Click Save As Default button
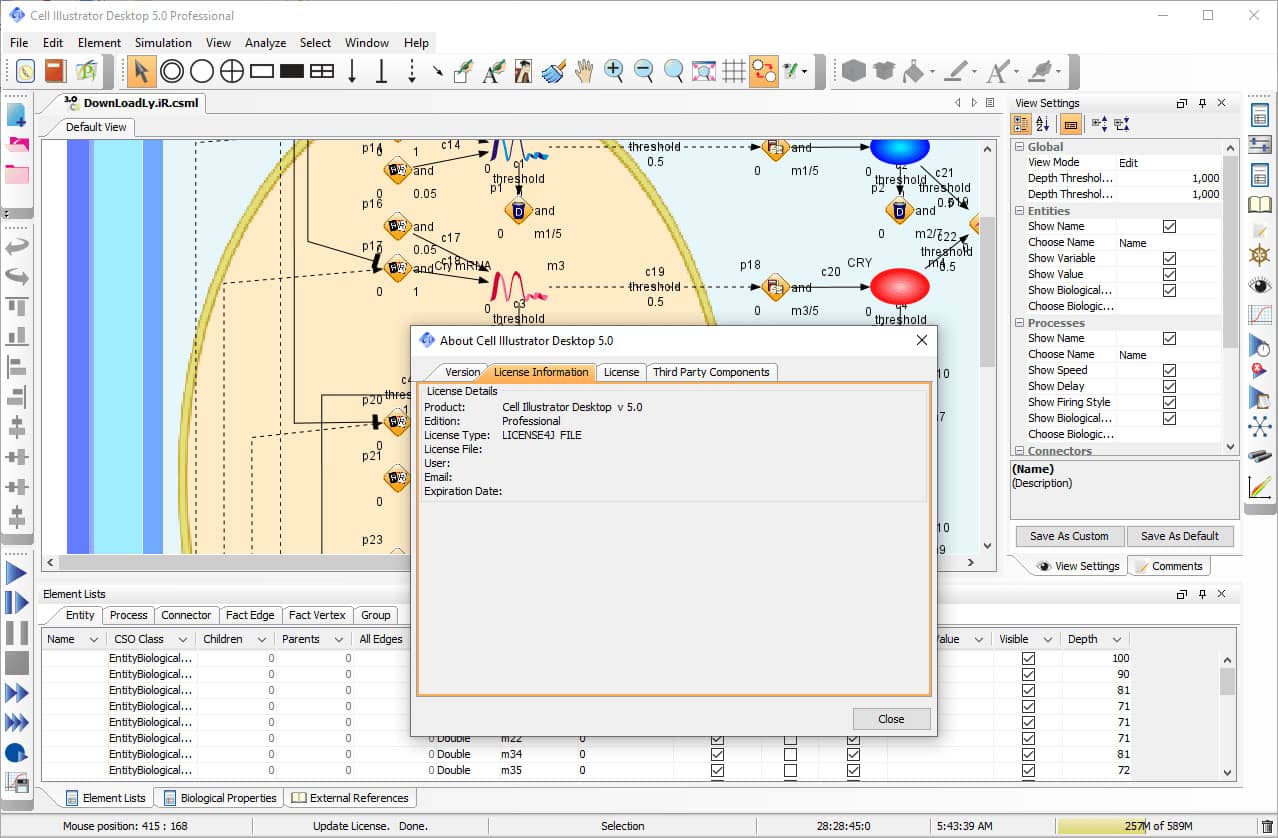This screenshot has width=1278, height=838. (x=1180, y=536)
